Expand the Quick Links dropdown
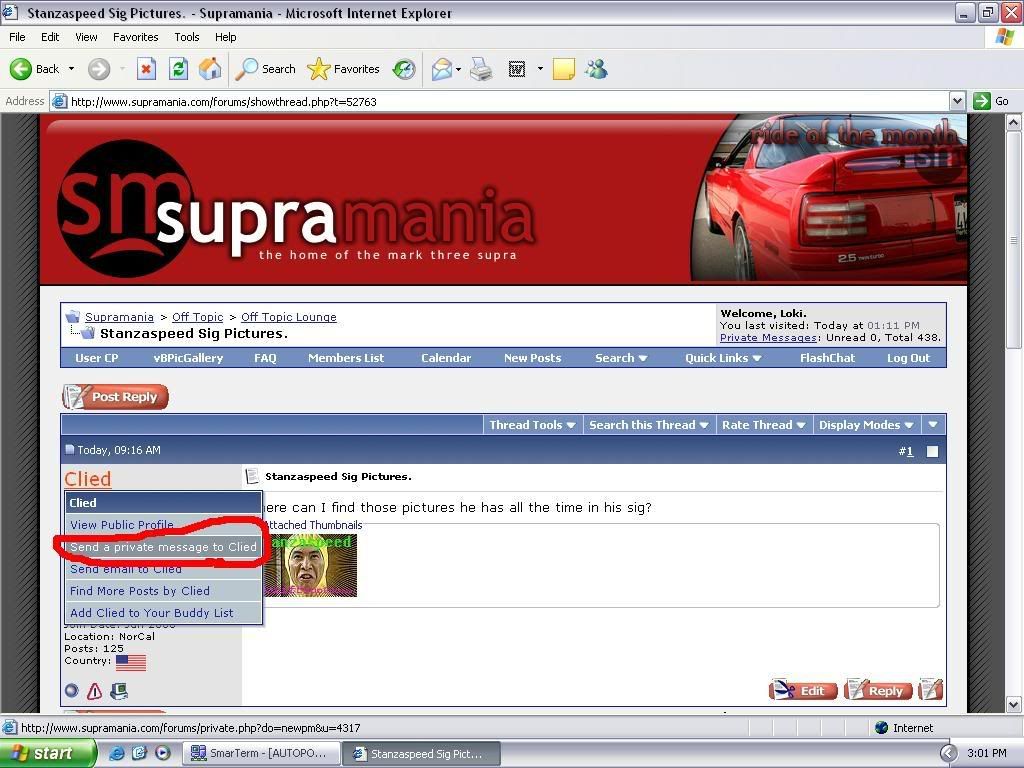The width and height of the screenshot is (1024, 768). 723,358
